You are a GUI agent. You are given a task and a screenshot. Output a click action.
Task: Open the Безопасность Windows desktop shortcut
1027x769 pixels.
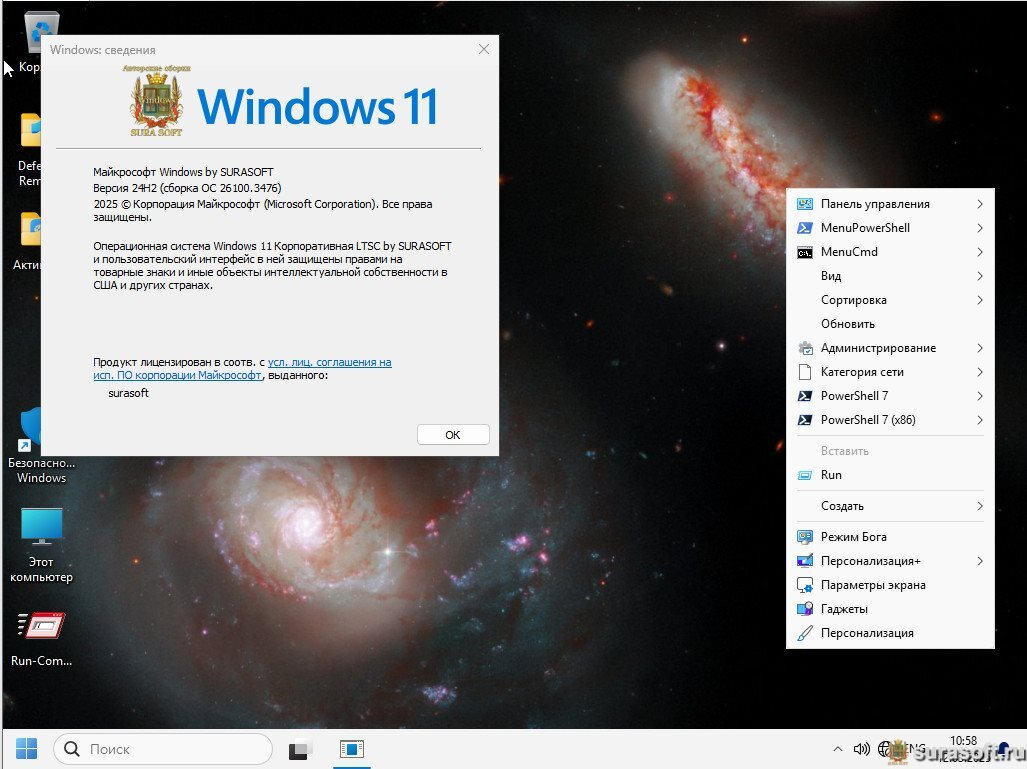[41, 445]
